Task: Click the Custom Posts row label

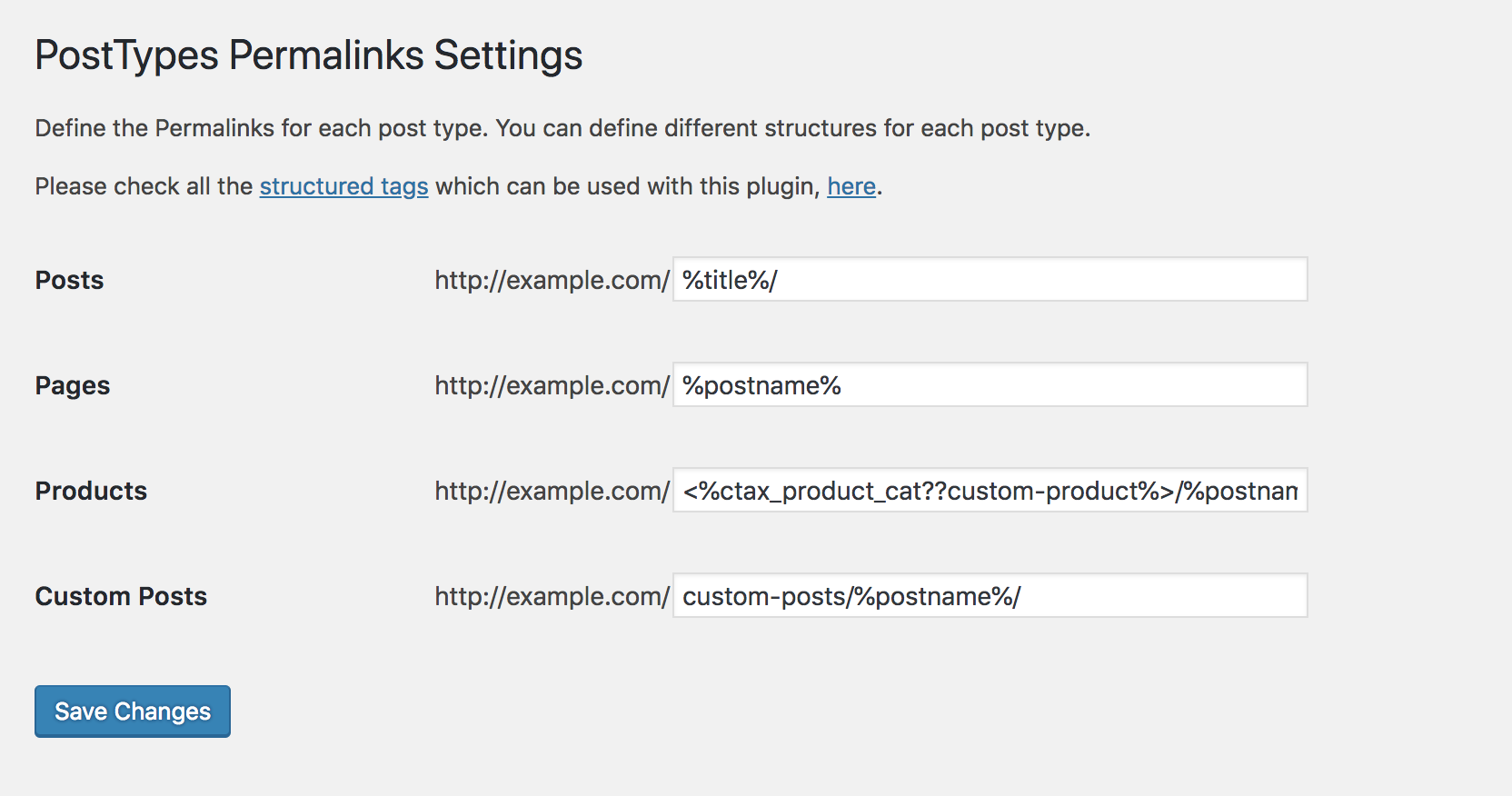Action: [121, 596]
